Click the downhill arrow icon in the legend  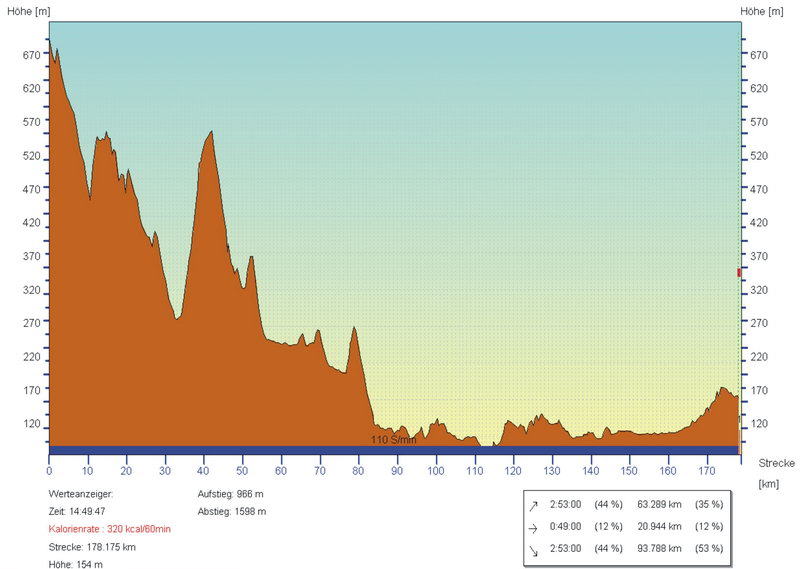[533, 549]
